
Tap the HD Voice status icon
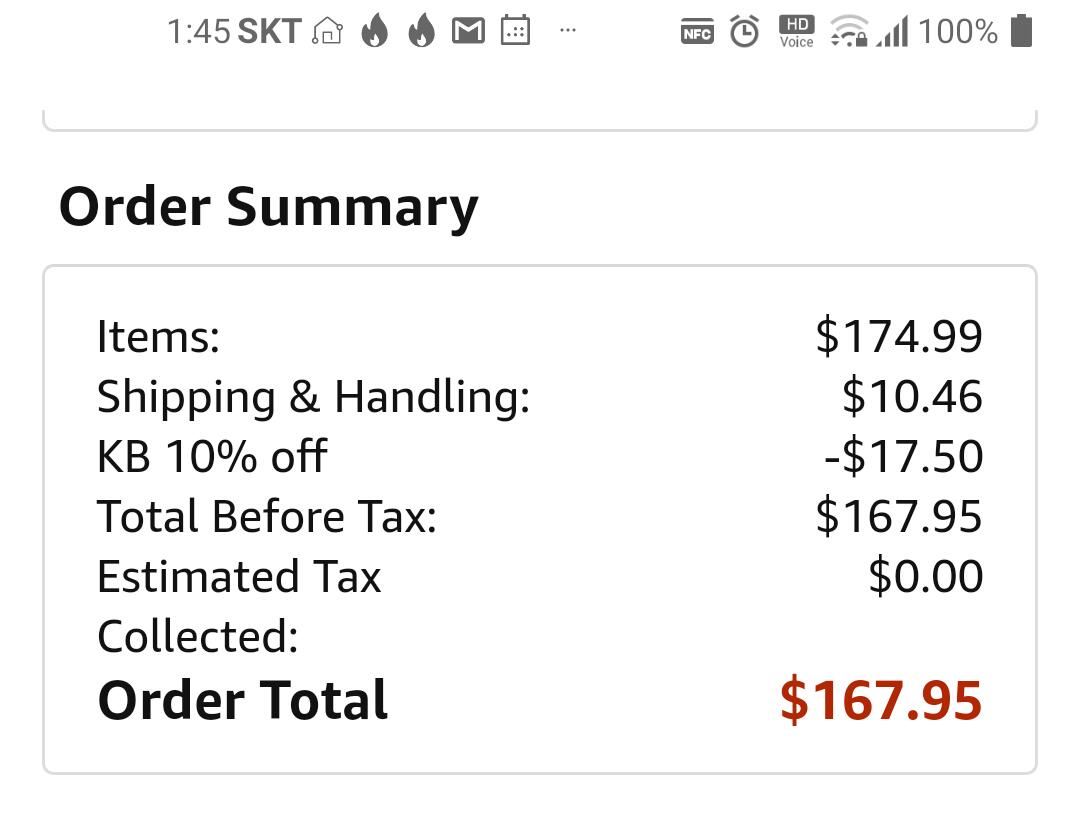point(796,31)
